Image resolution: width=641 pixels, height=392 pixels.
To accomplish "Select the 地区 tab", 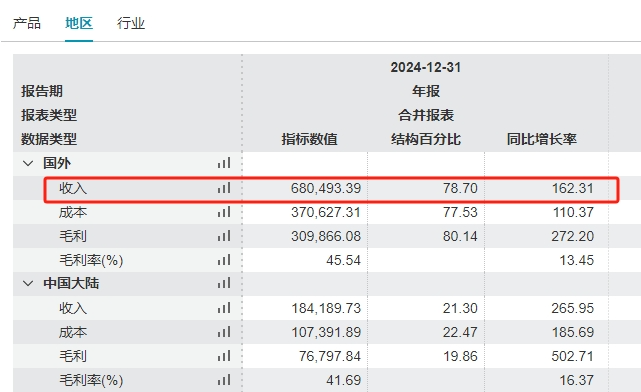I will coord(79,23).
